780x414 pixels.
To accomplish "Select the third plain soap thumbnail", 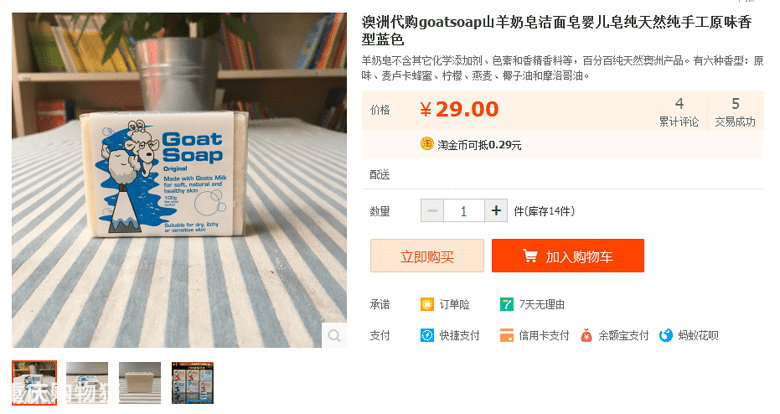I will pos(140,383).
